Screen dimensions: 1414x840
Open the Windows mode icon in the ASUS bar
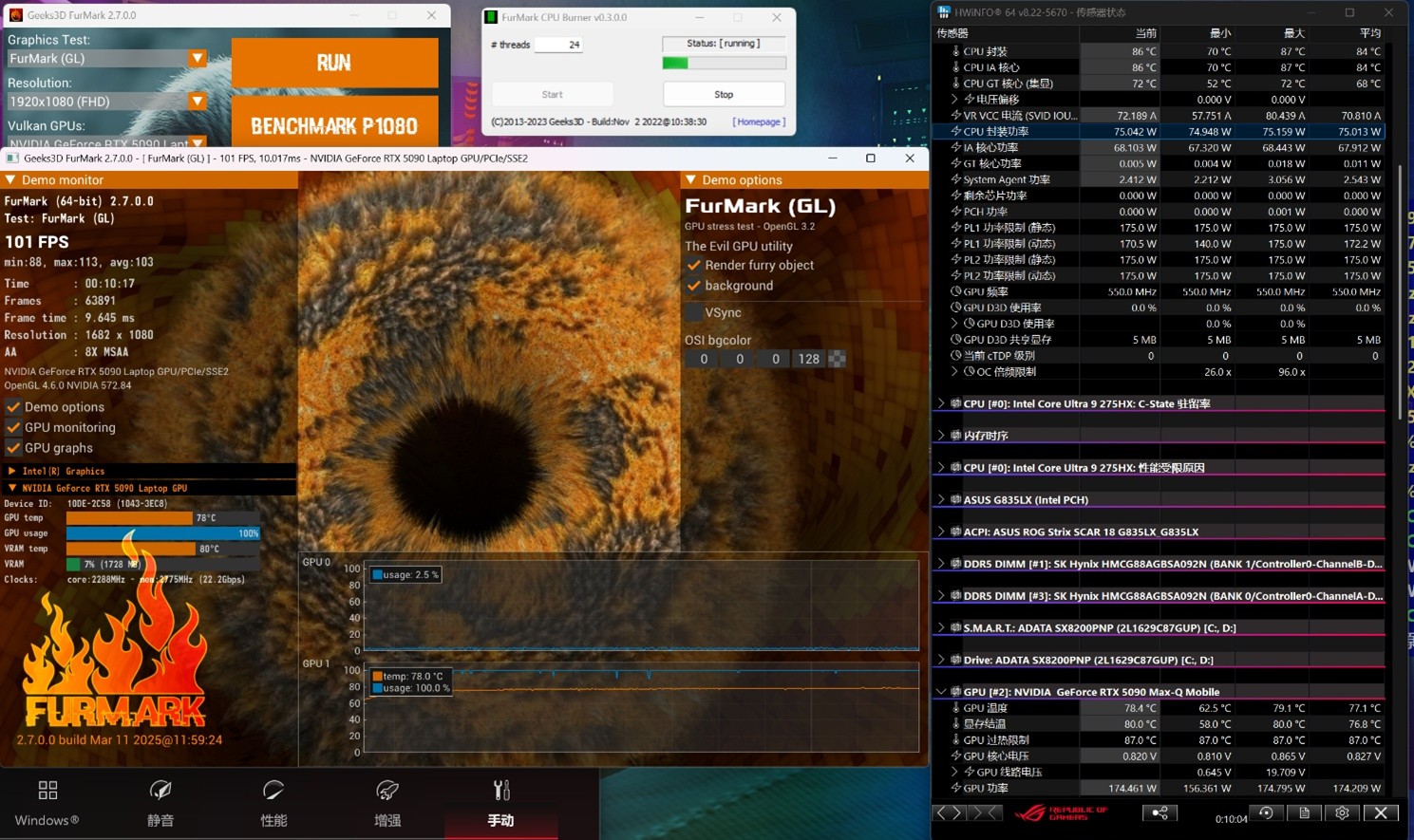47,790
